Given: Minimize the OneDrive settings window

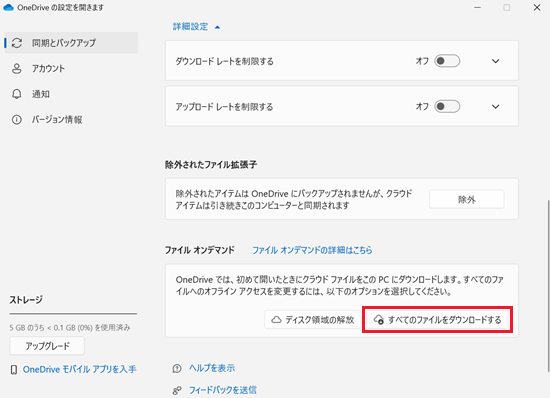Looking at the screenshot, I should coord(477,7).
